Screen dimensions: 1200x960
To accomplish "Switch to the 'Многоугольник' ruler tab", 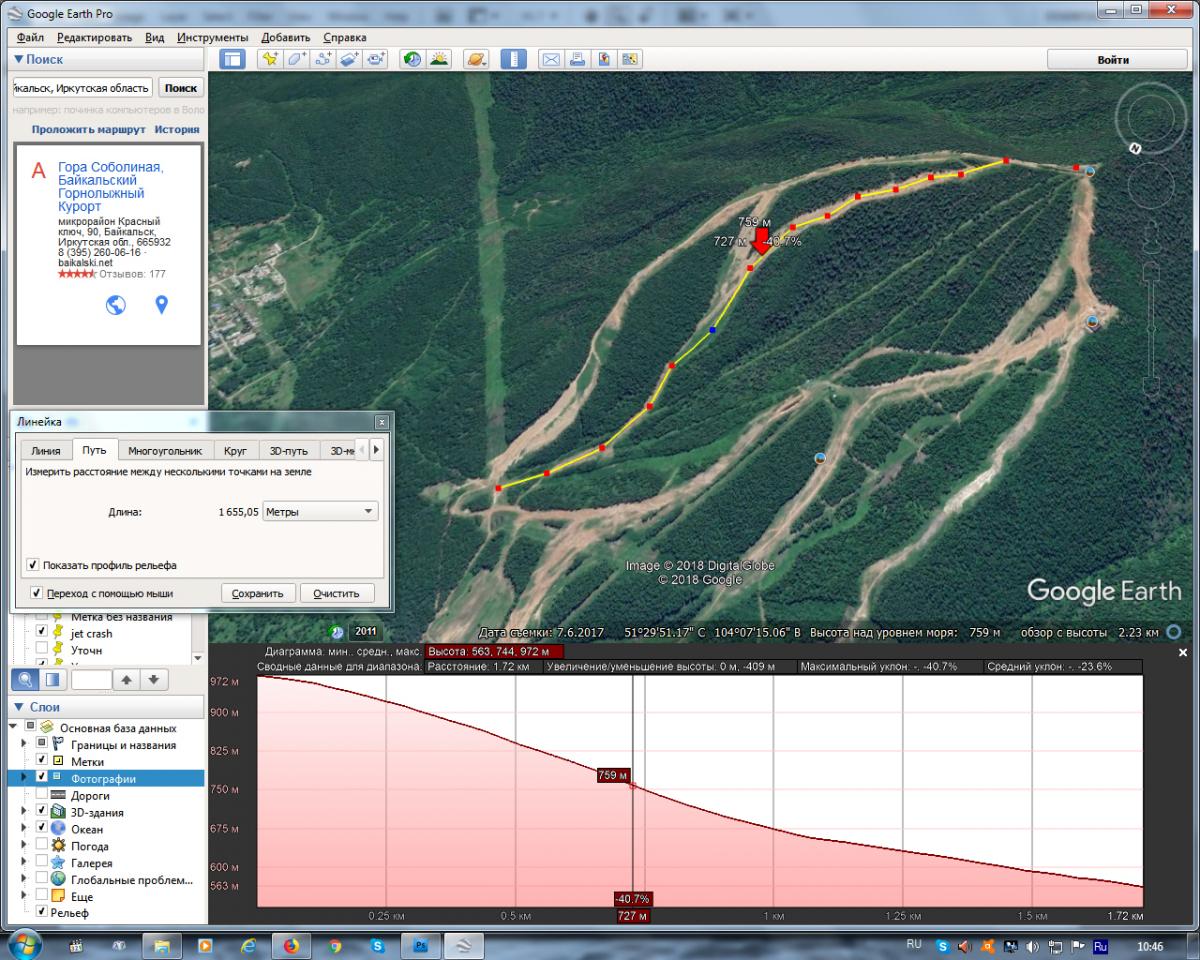I will tap(165, 451).
